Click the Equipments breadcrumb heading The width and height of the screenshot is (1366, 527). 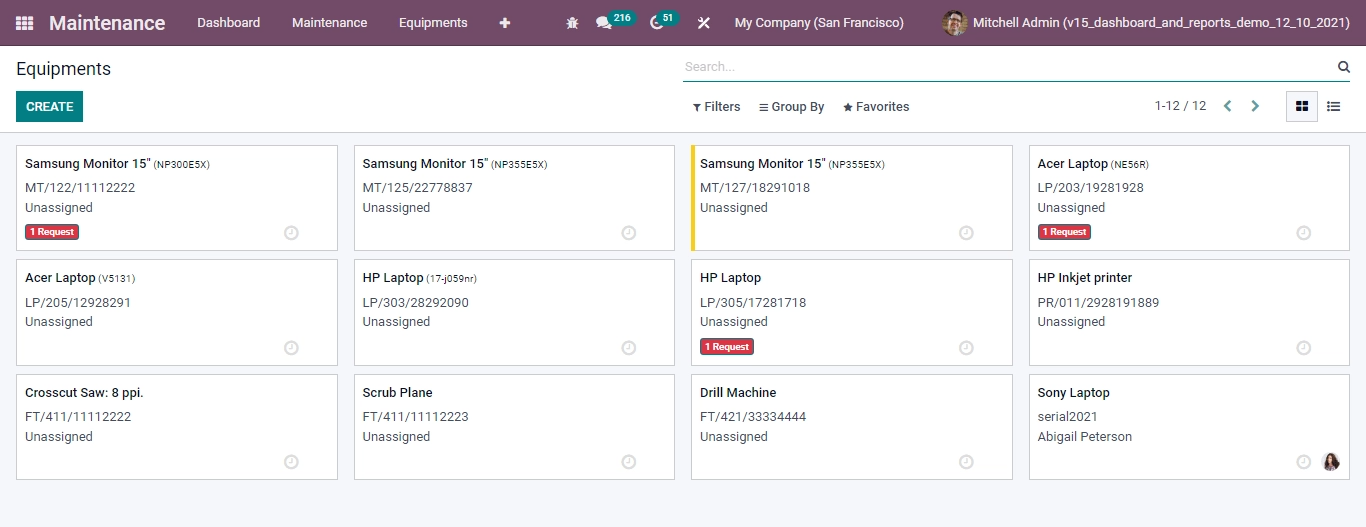click(x=64, y=69)
